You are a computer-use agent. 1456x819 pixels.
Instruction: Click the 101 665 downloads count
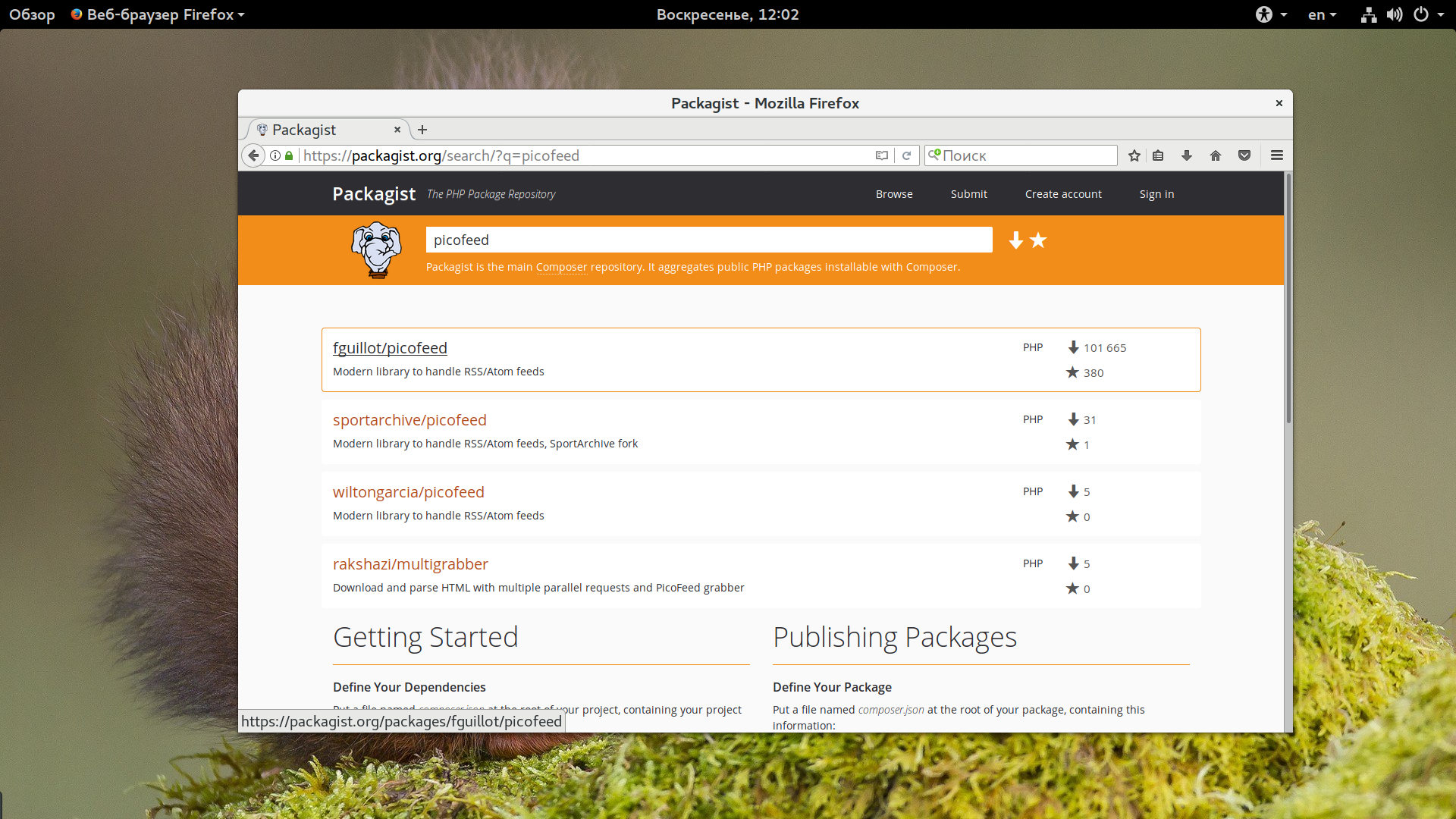[x=1104, y=348]
